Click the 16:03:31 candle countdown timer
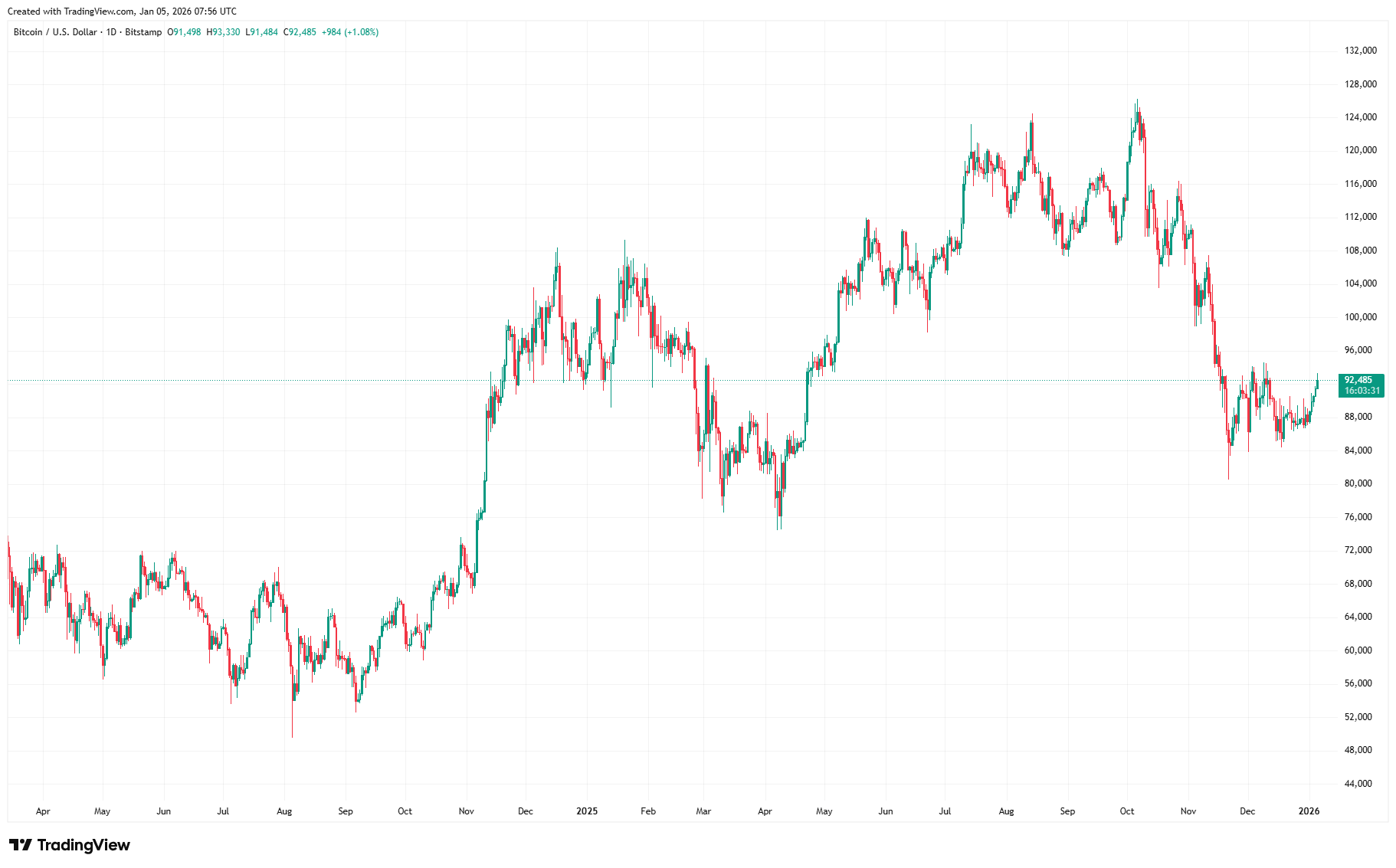 [x=1362, y=391]
